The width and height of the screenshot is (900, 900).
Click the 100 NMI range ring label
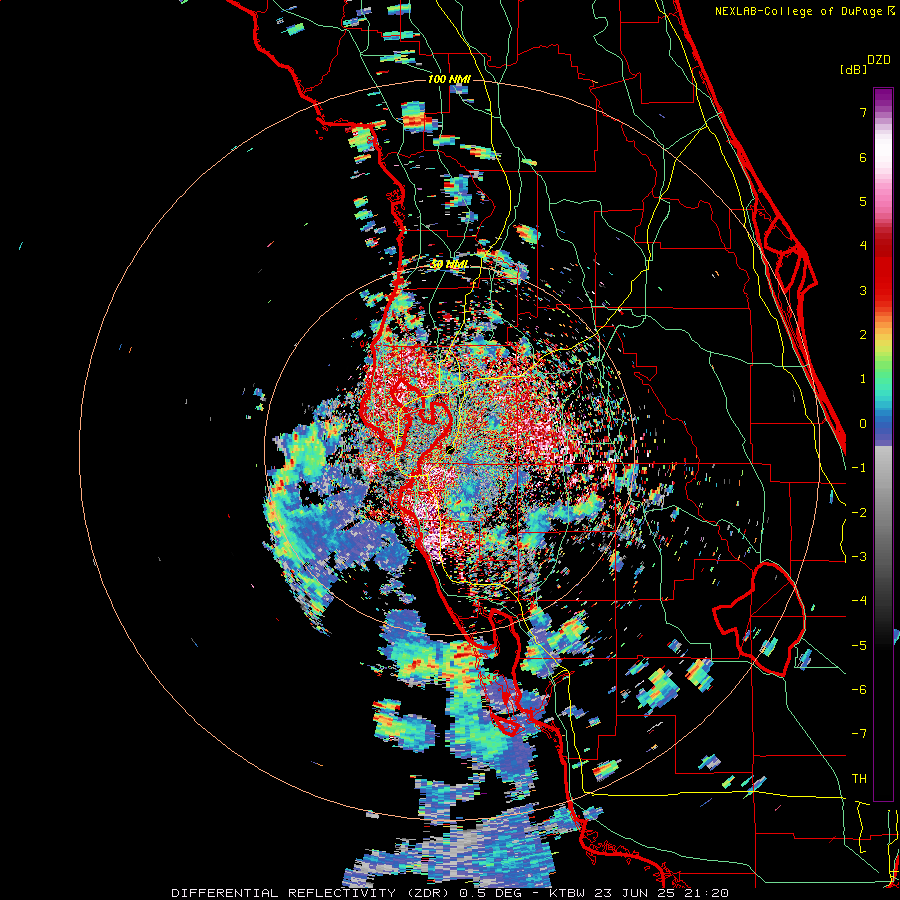coord(449,79)
